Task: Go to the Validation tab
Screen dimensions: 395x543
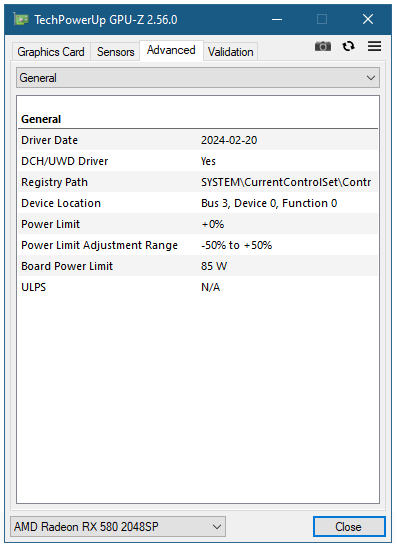Action: coord(231,52)
